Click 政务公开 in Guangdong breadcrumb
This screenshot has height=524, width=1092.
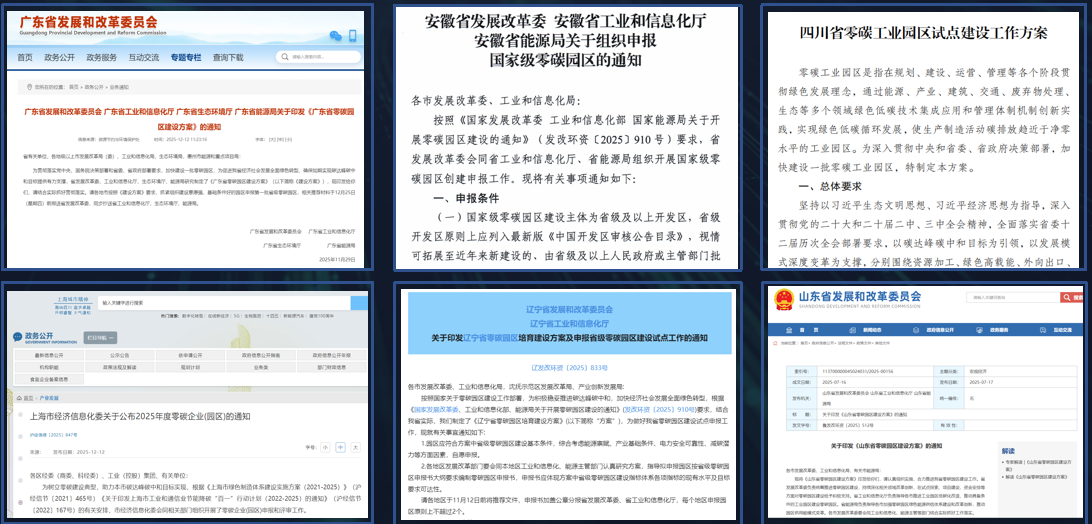pos(94,87)
